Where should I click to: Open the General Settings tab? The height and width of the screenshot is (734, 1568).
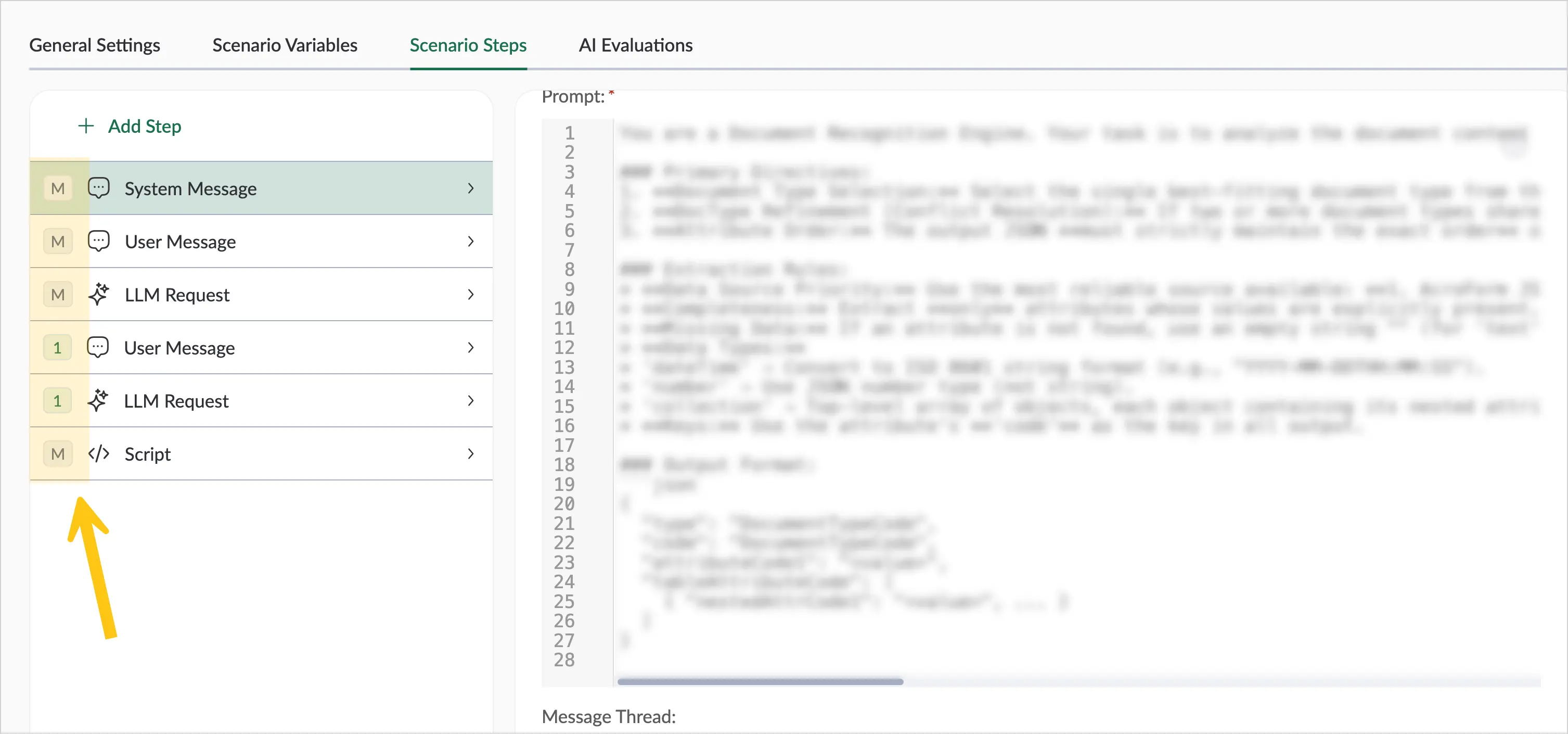tap(94, 45)
